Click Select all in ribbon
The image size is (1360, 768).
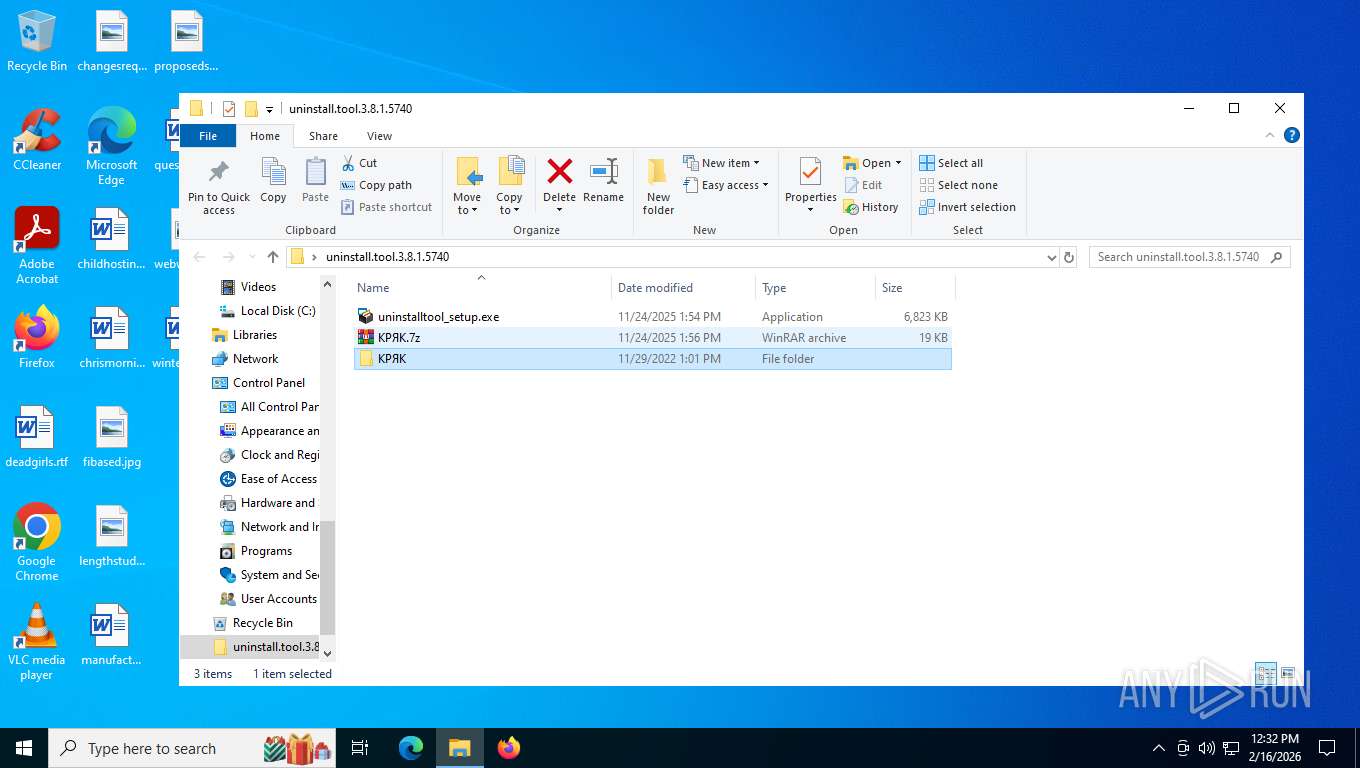[x=951, y=163]
